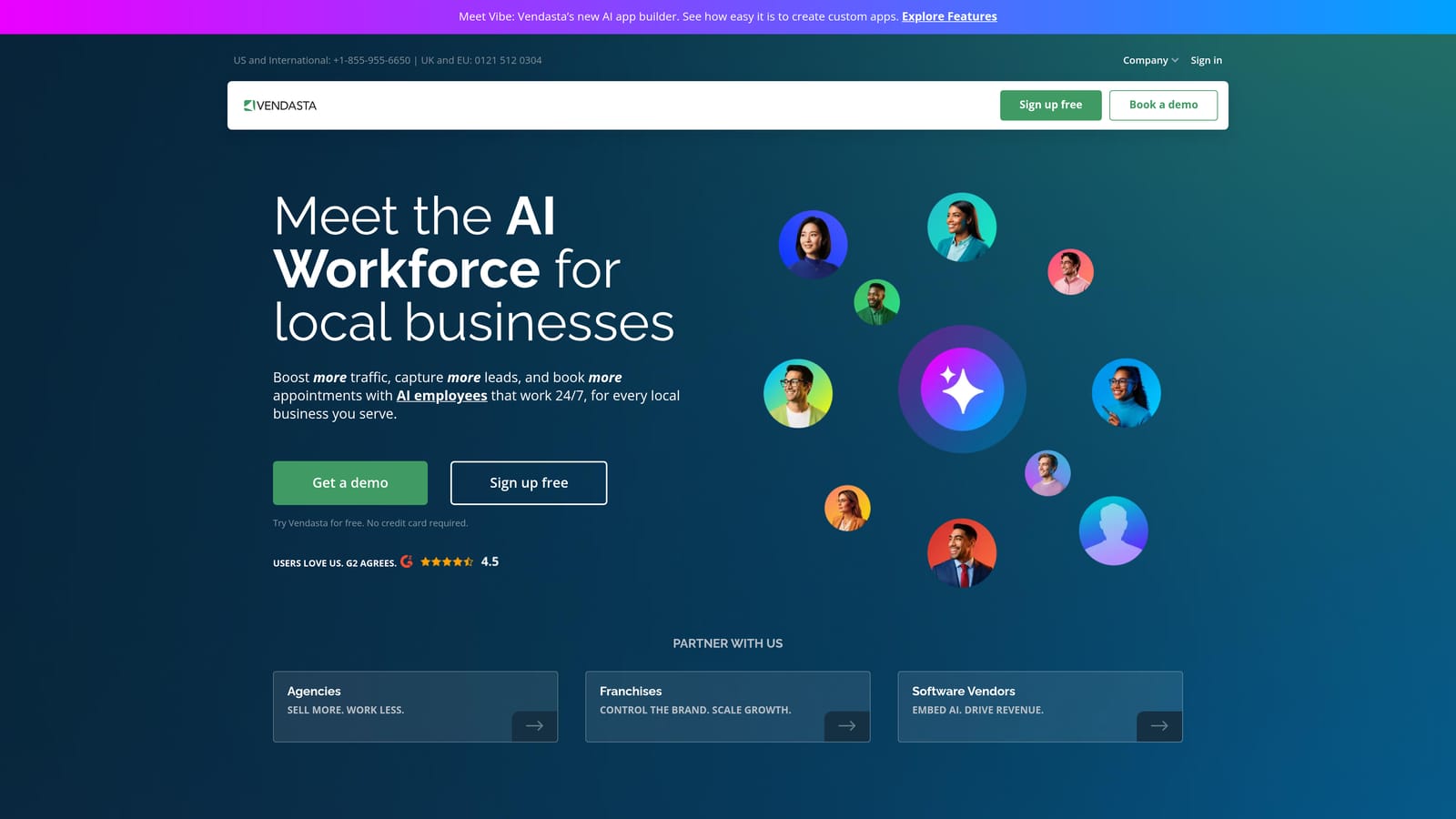Select the avatar of man on small purple circle
The width and height of the screenshot is (1456, 819).
(x=1047, y=473)
